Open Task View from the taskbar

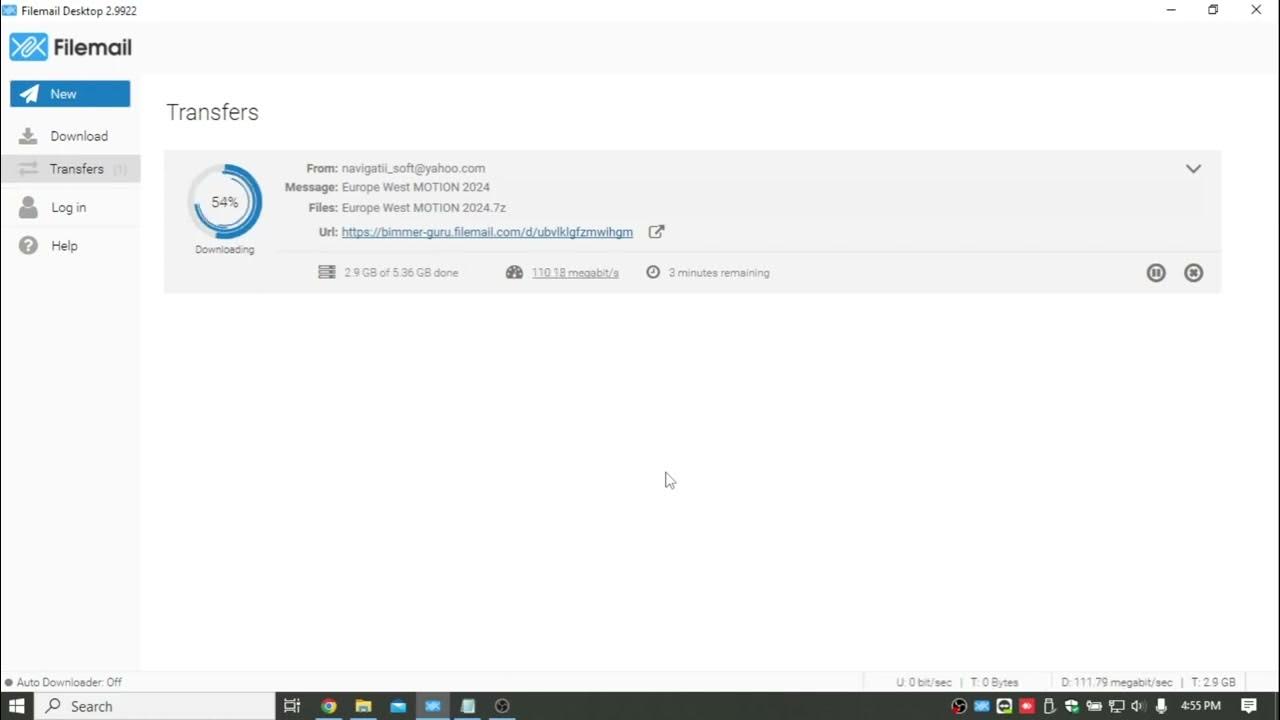tap(292, 706)
